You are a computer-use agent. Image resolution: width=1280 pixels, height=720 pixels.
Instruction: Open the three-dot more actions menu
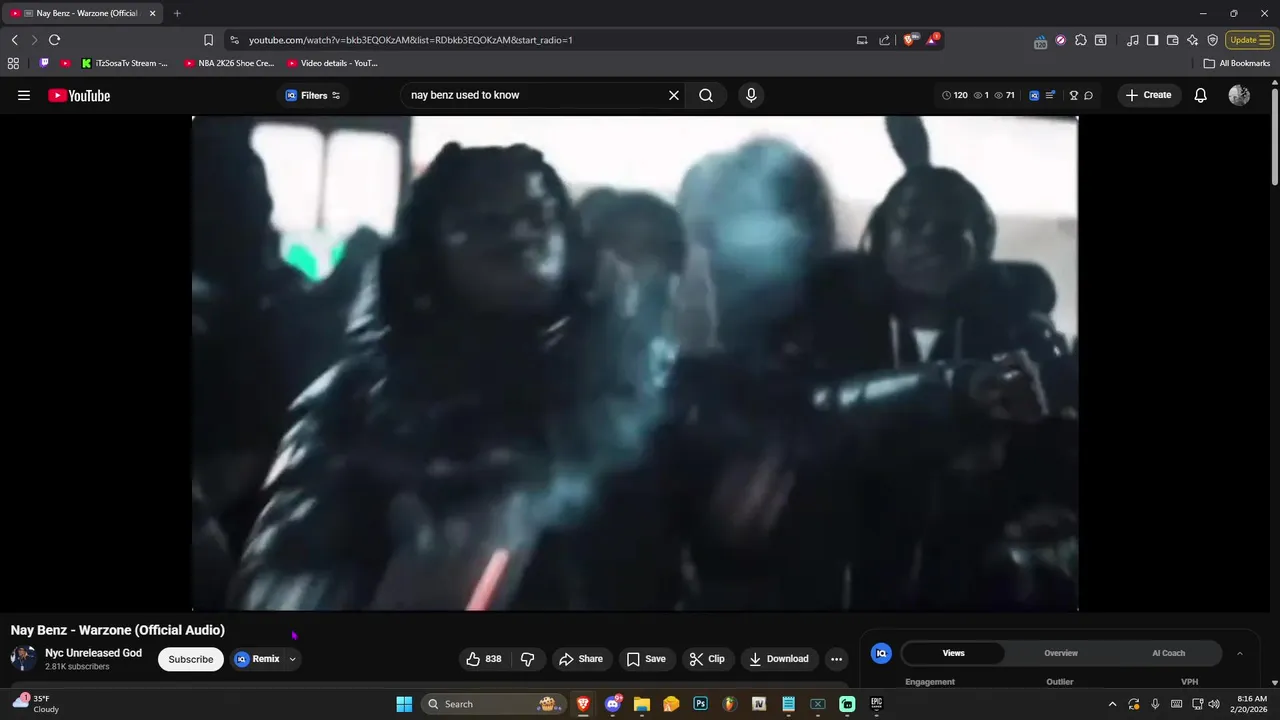tap(836, 659)
